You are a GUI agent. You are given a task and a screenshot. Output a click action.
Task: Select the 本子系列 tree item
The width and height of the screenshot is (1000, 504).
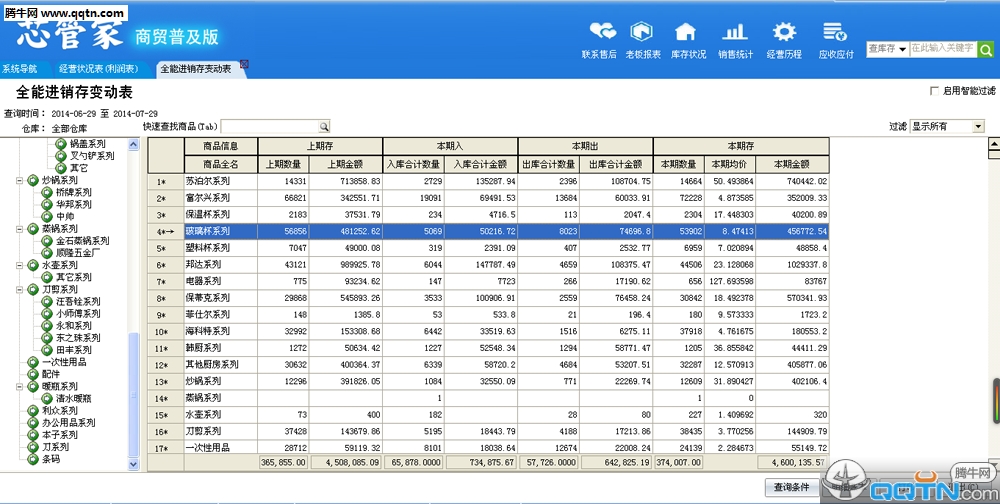(x=60, y=434)
